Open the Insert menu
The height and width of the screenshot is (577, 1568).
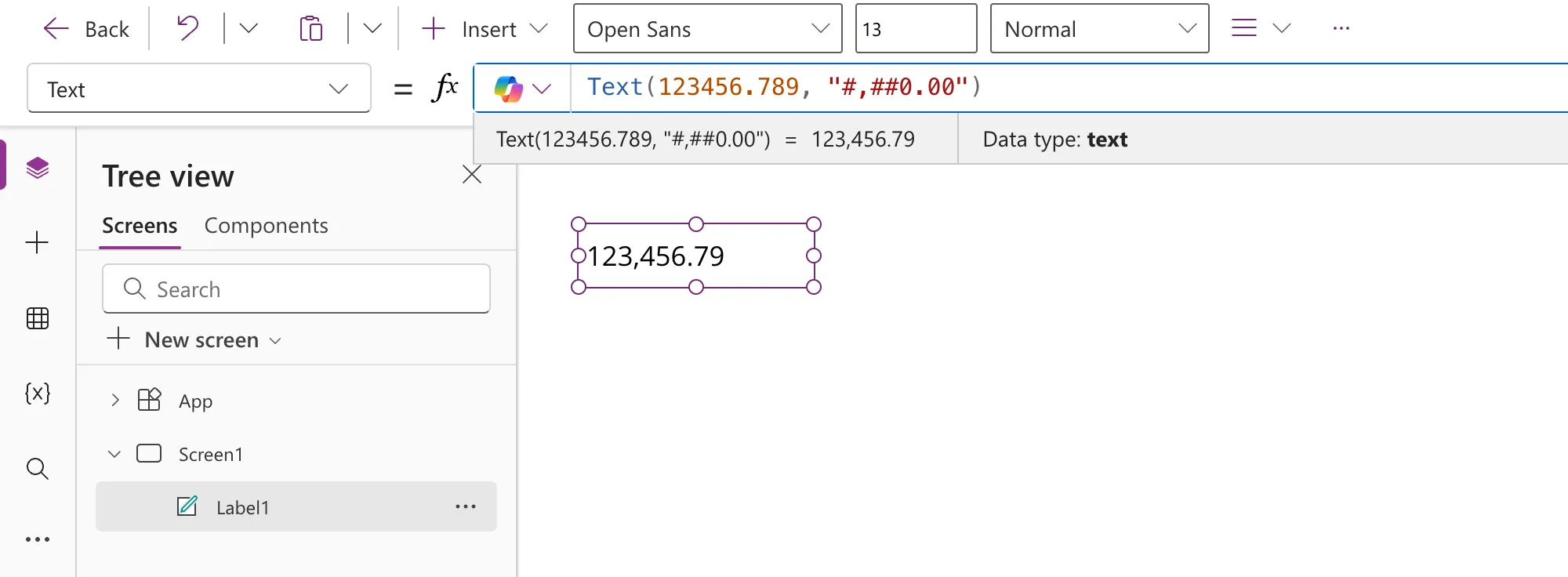click(484, 29)
